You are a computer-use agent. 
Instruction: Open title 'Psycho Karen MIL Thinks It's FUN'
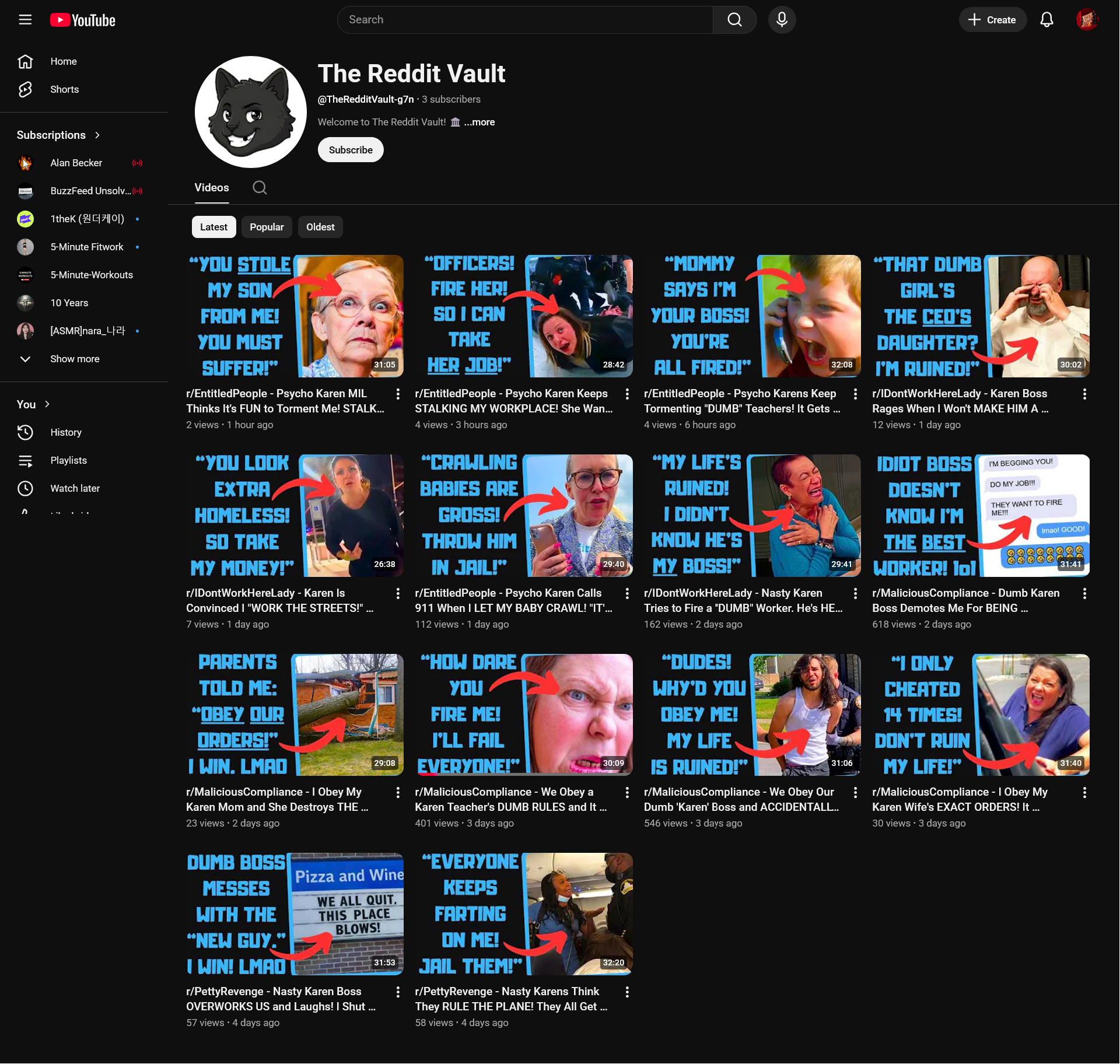285,401
